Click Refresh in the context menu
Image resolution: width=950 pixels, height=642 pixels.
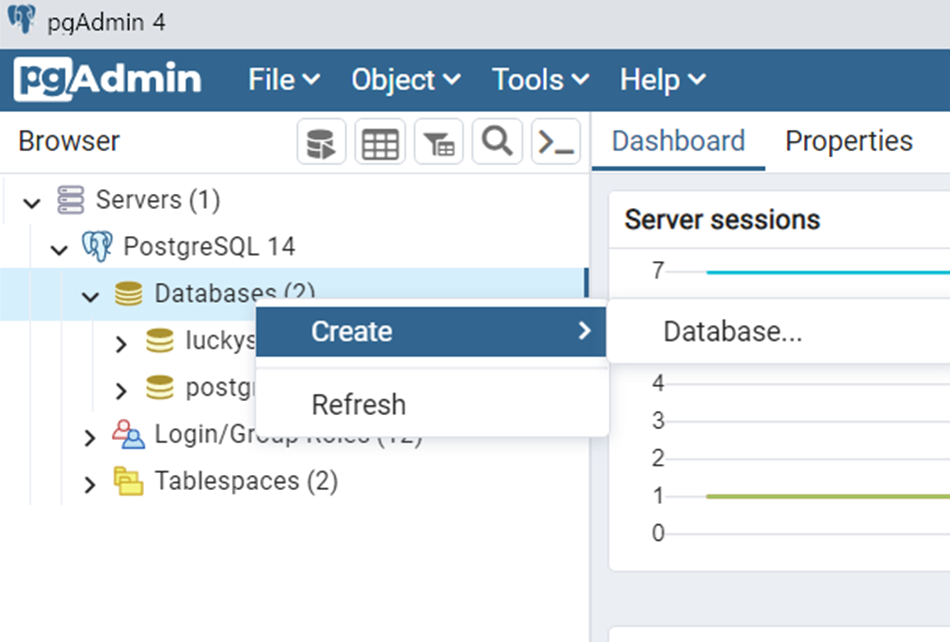(358, 404)
